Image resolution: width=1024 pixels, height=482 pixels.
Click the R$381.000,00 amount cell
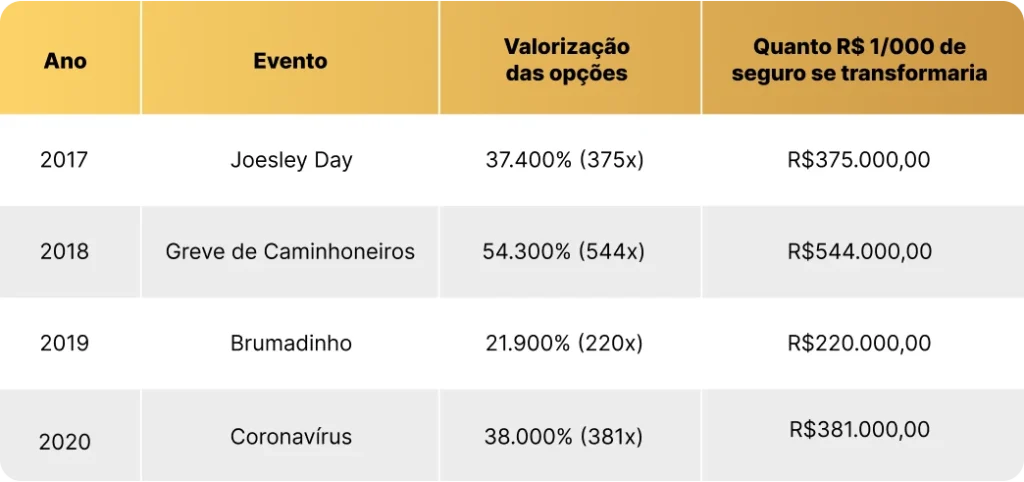[x=860, y=430]
